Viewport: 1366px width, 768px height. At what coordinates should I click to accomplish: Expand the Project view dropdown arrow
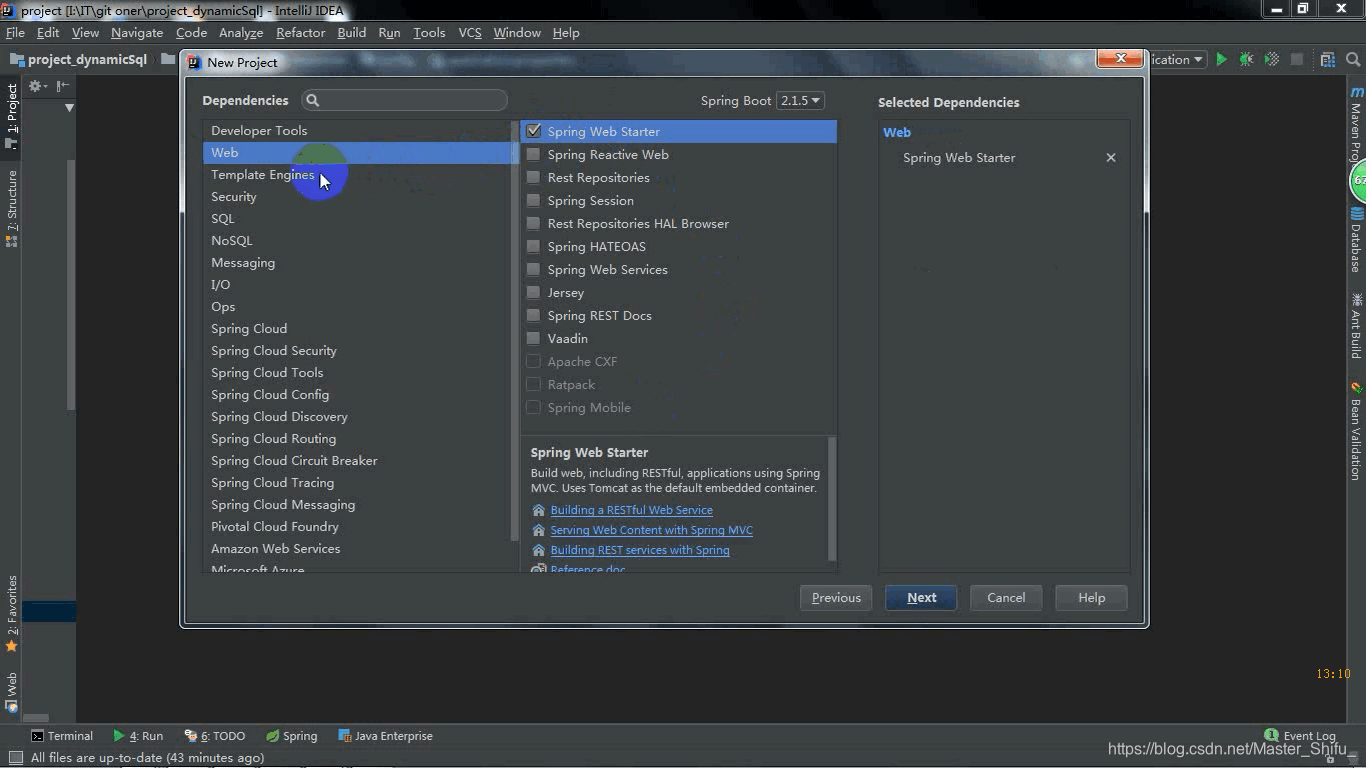click(x=69, y=107)
